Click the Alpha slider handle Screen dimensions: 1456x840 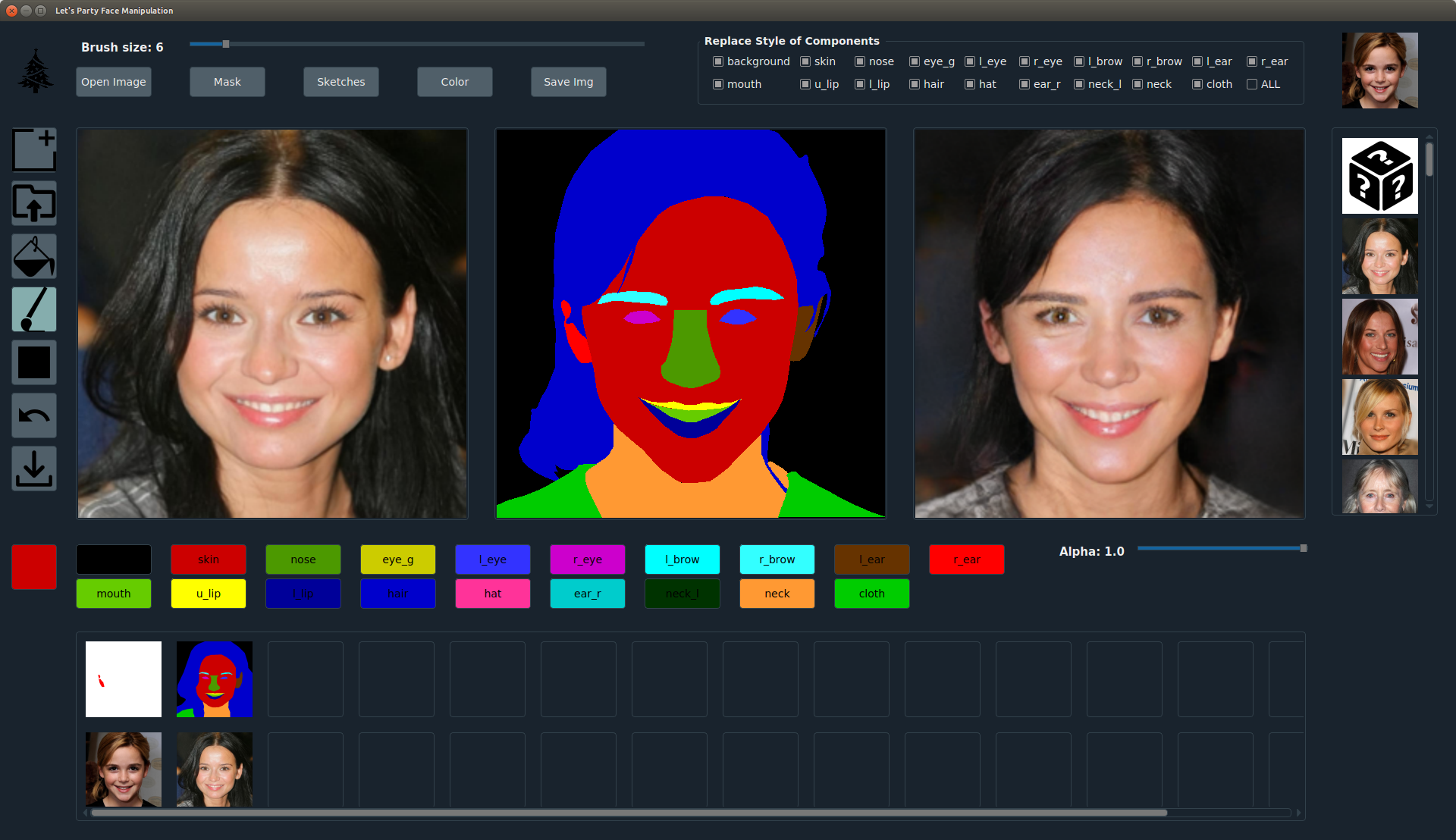coord(1304,548)
